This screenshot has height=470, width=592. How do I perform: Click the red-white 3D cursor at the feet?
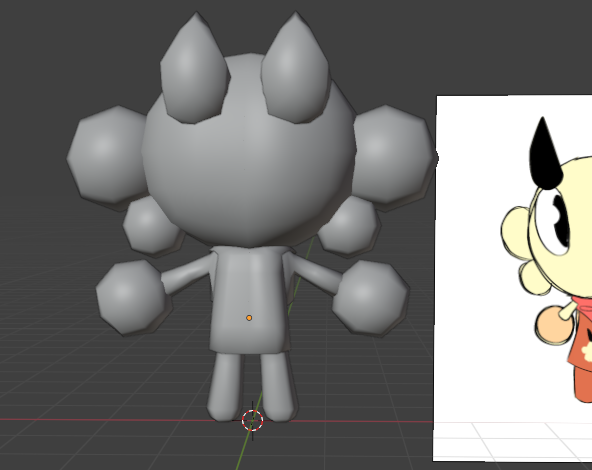(x=252, y=420)
